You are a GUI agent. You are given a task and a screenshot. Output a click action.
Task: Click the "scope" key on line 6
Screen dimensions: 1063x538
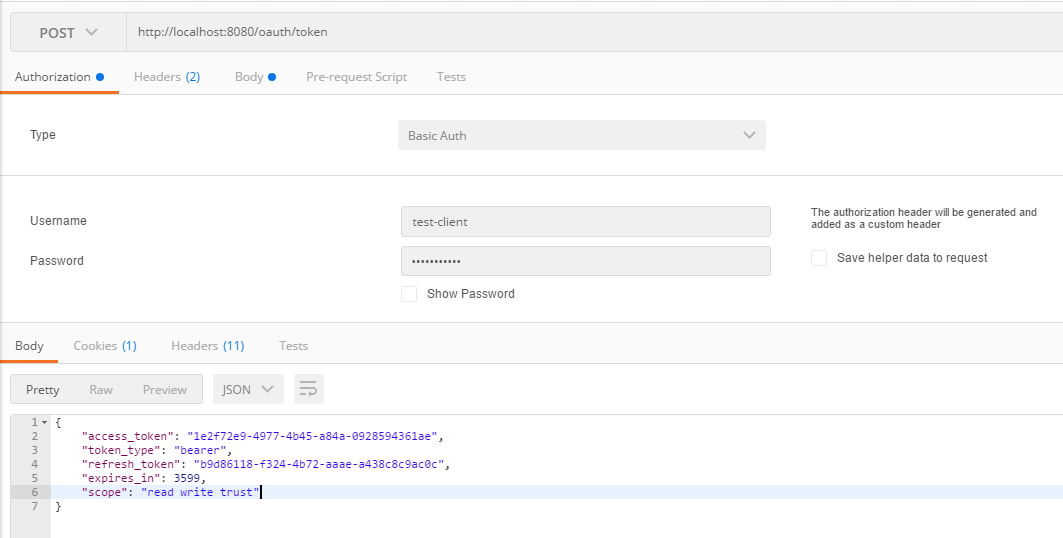105,492
